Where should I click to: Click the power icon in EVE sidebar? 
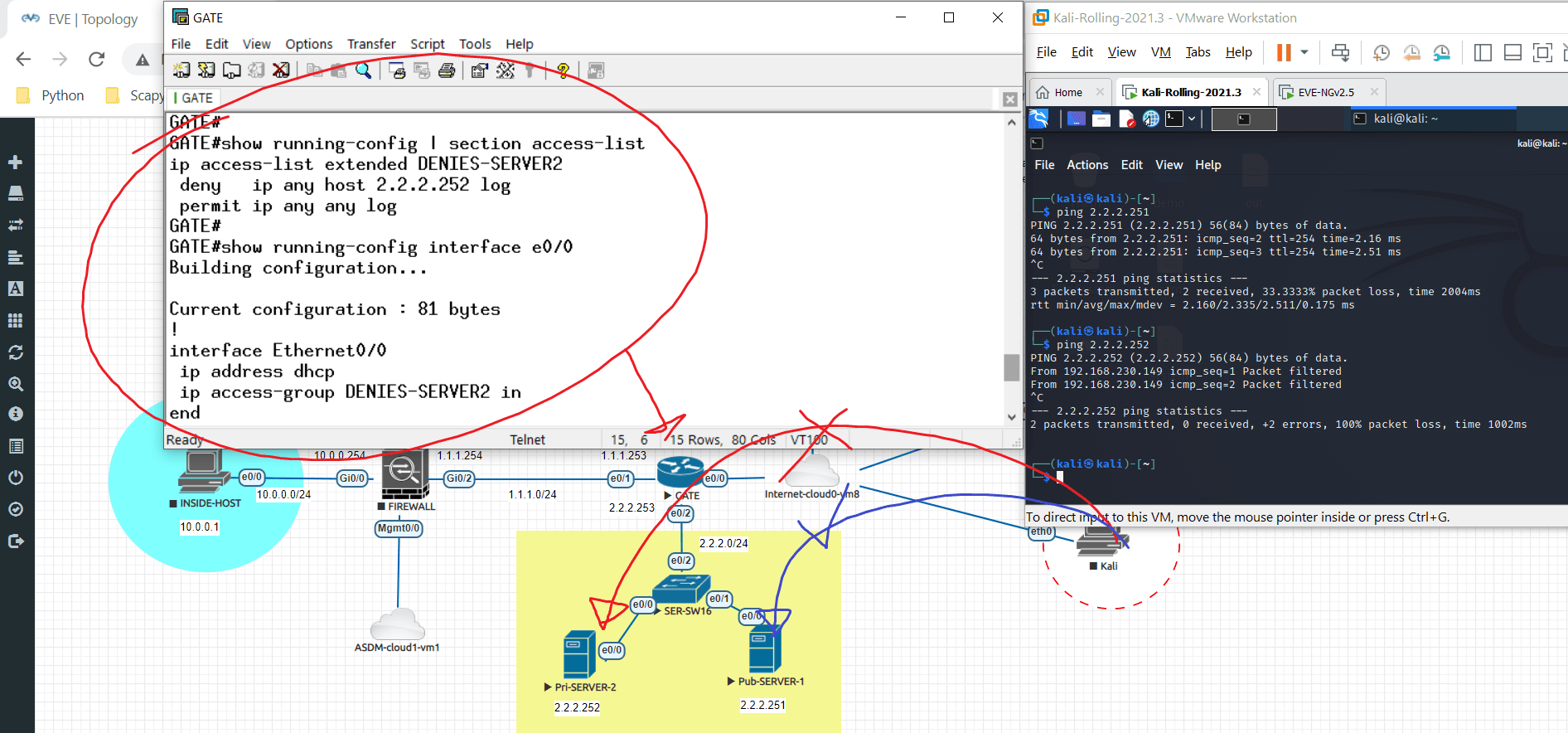pyautogui.click(x=15, y=478)
